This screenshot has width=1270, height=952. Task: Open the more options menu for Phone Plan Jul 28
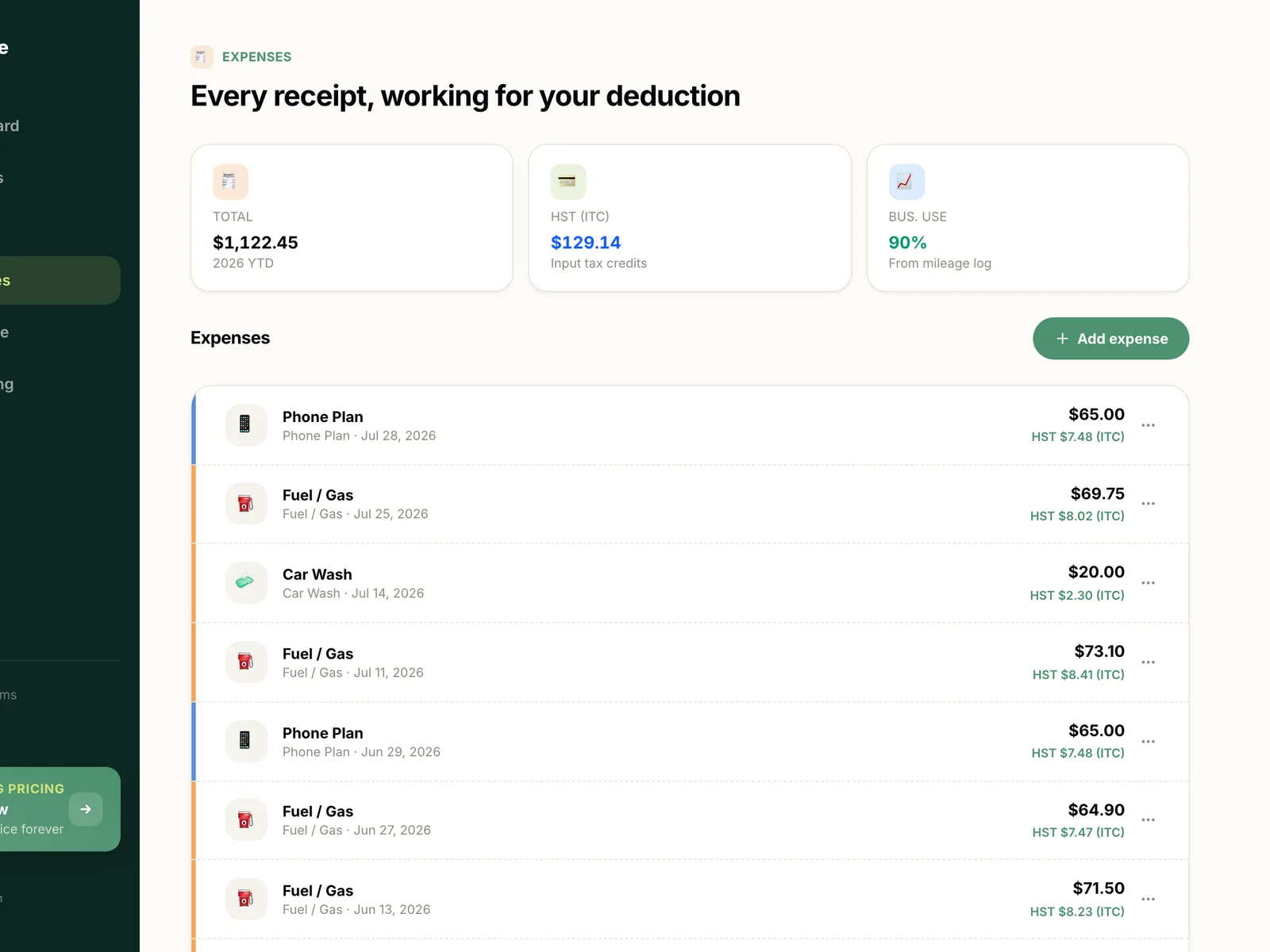[1149, 425]
